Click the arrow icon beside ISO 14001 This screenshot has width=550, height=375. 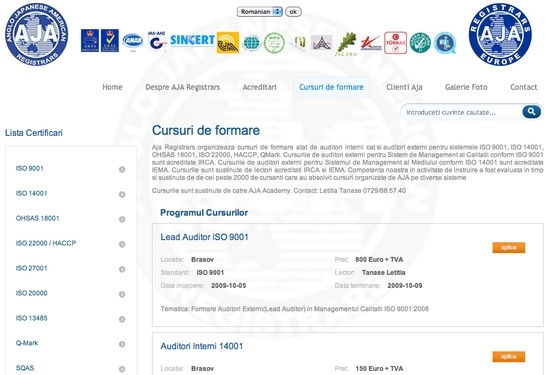[x=122, y=194]
